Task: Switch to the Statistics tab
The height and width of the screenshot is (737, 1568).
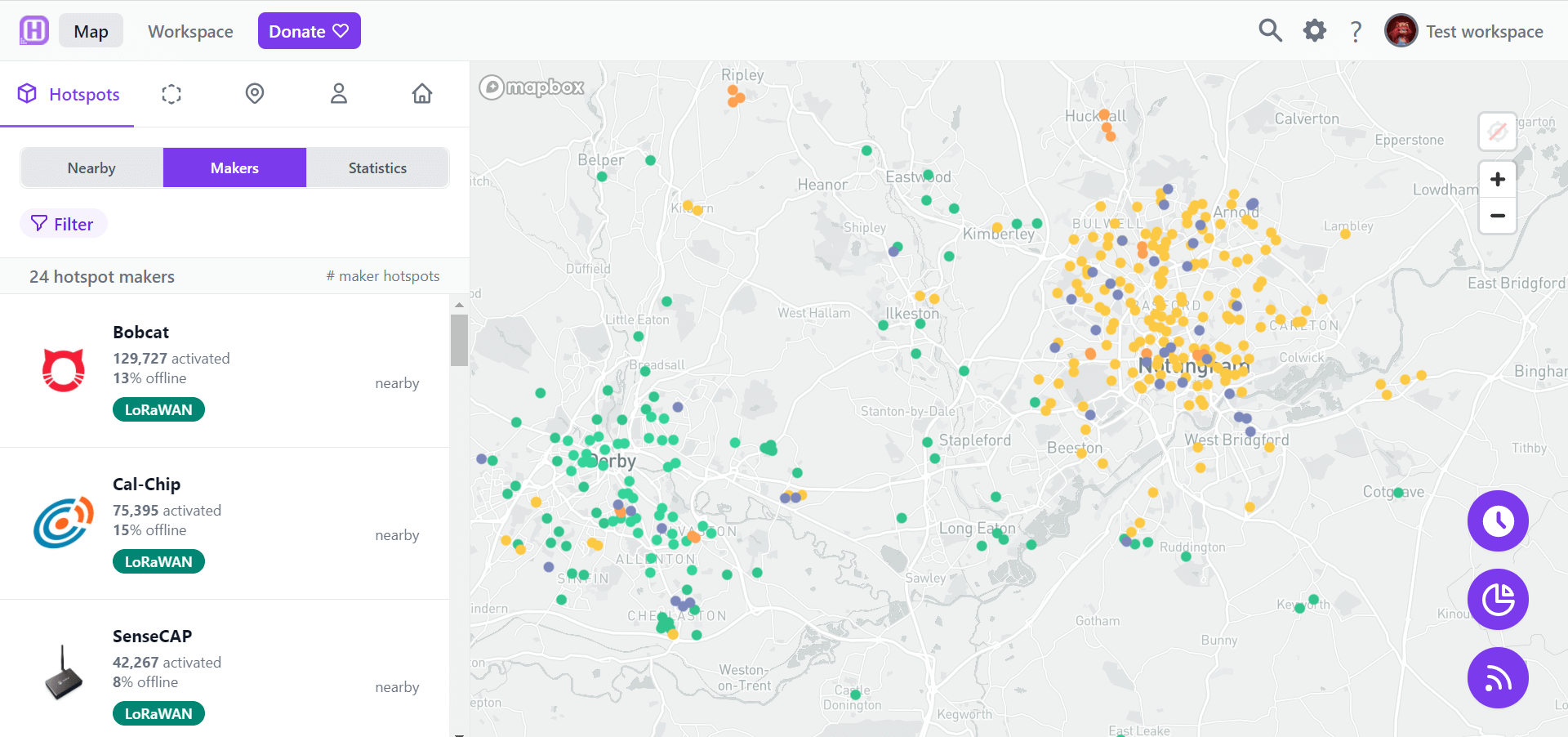Action: pos(377,167)
